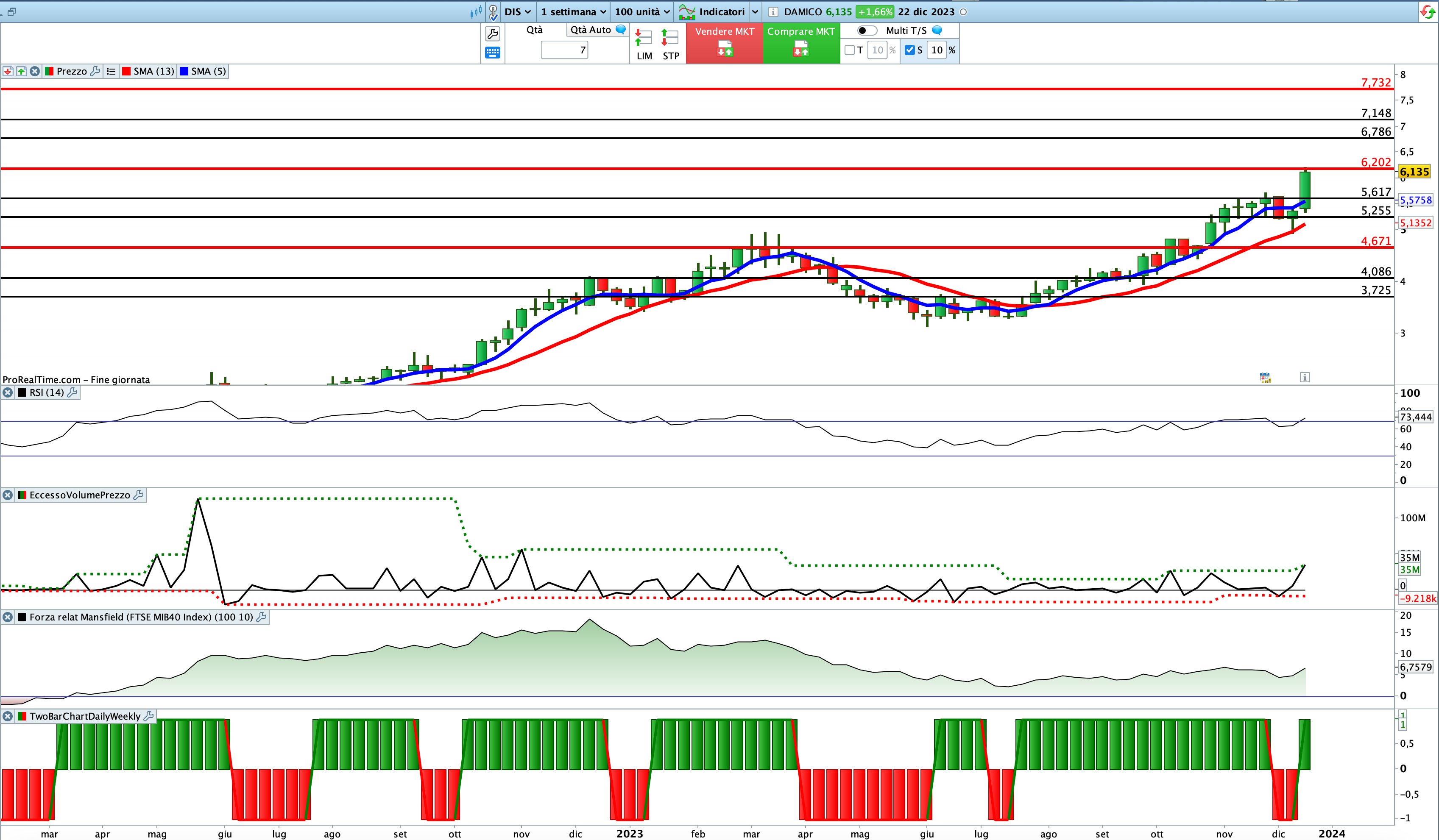1439x840 pixels.
Task: Place a STP stop order
Action: 670,45
